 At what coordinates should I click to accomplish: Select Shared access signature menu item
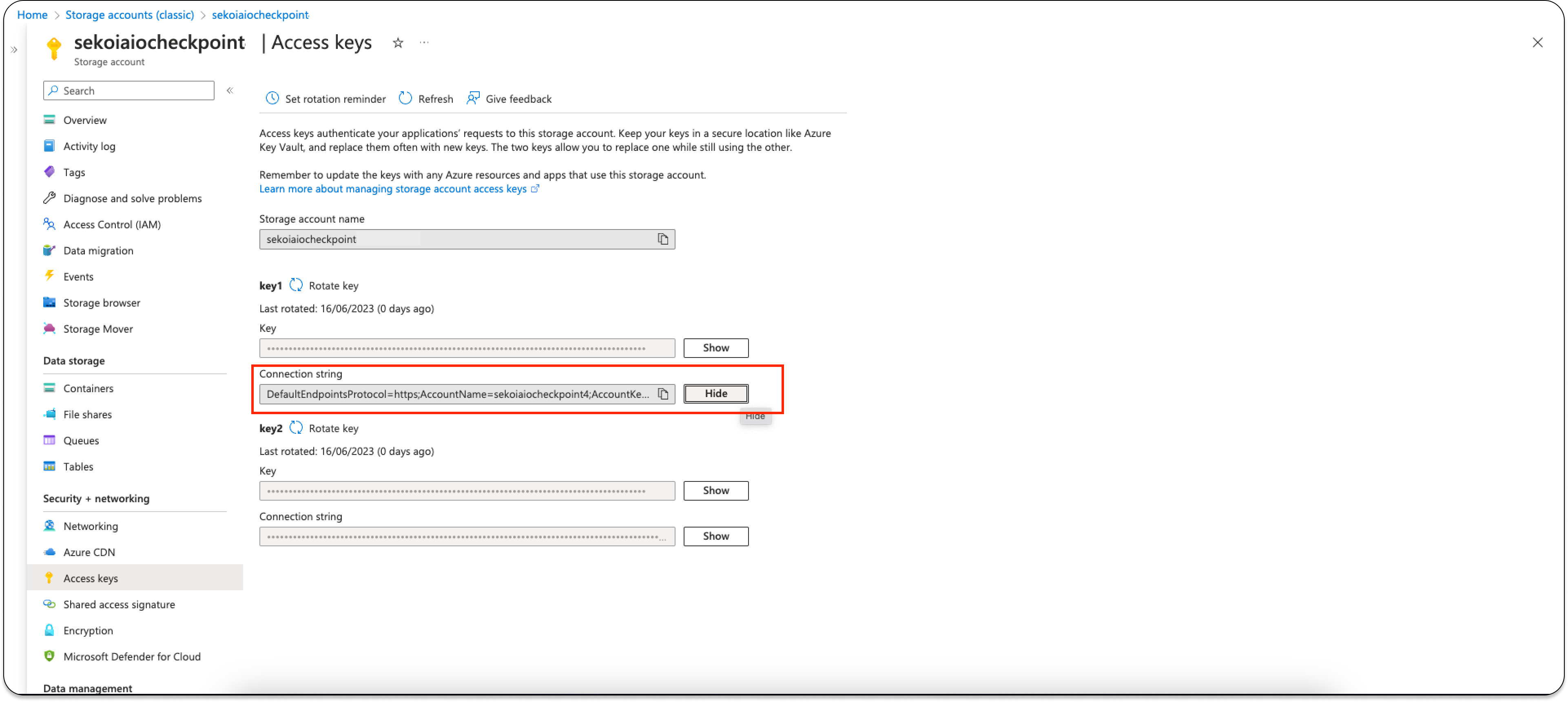[x=119, y=604]
